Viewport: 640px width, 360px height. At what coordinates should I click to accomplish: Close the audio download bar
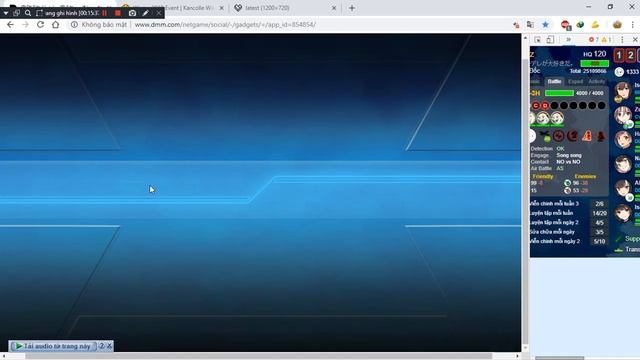point(109,346)
